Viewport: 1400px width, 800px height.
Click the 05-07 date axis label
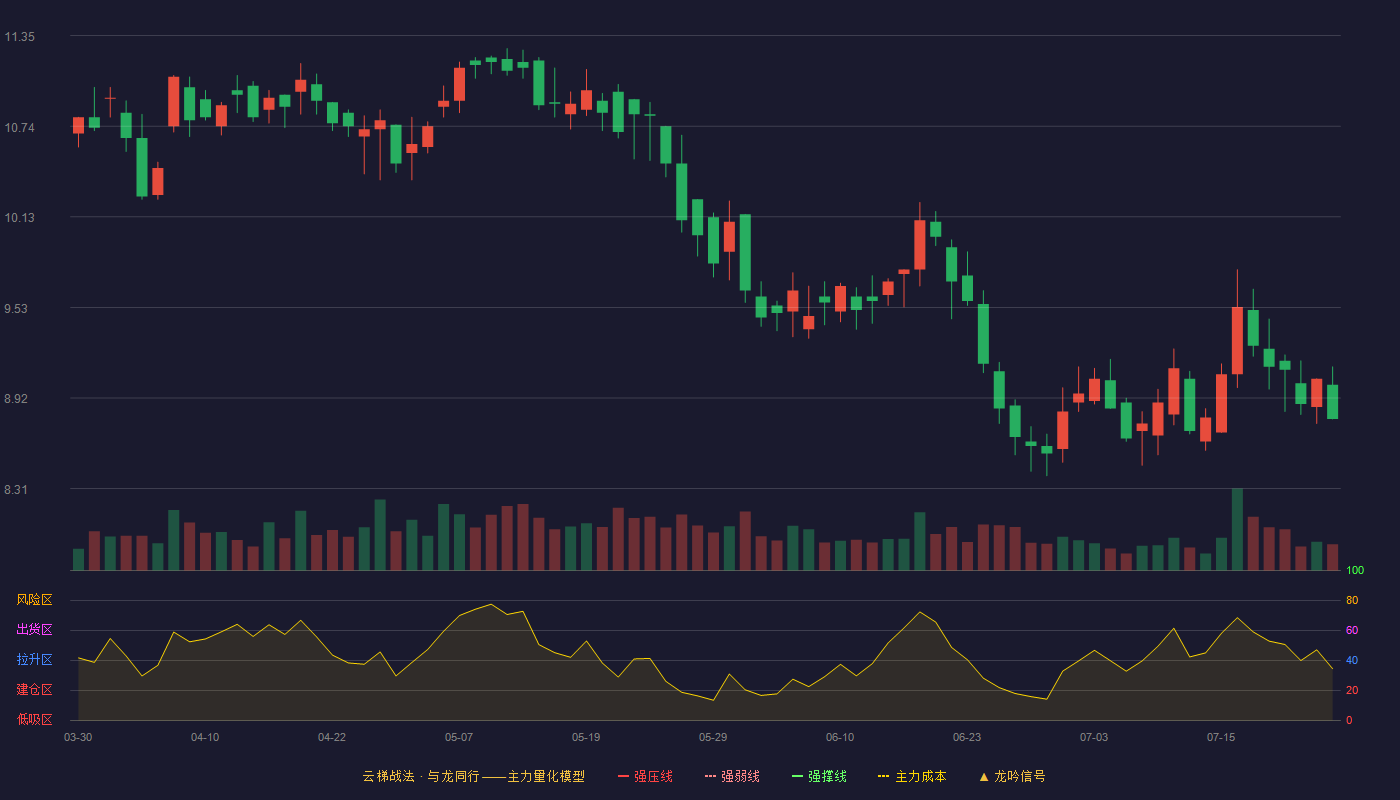tap(459, 737)
